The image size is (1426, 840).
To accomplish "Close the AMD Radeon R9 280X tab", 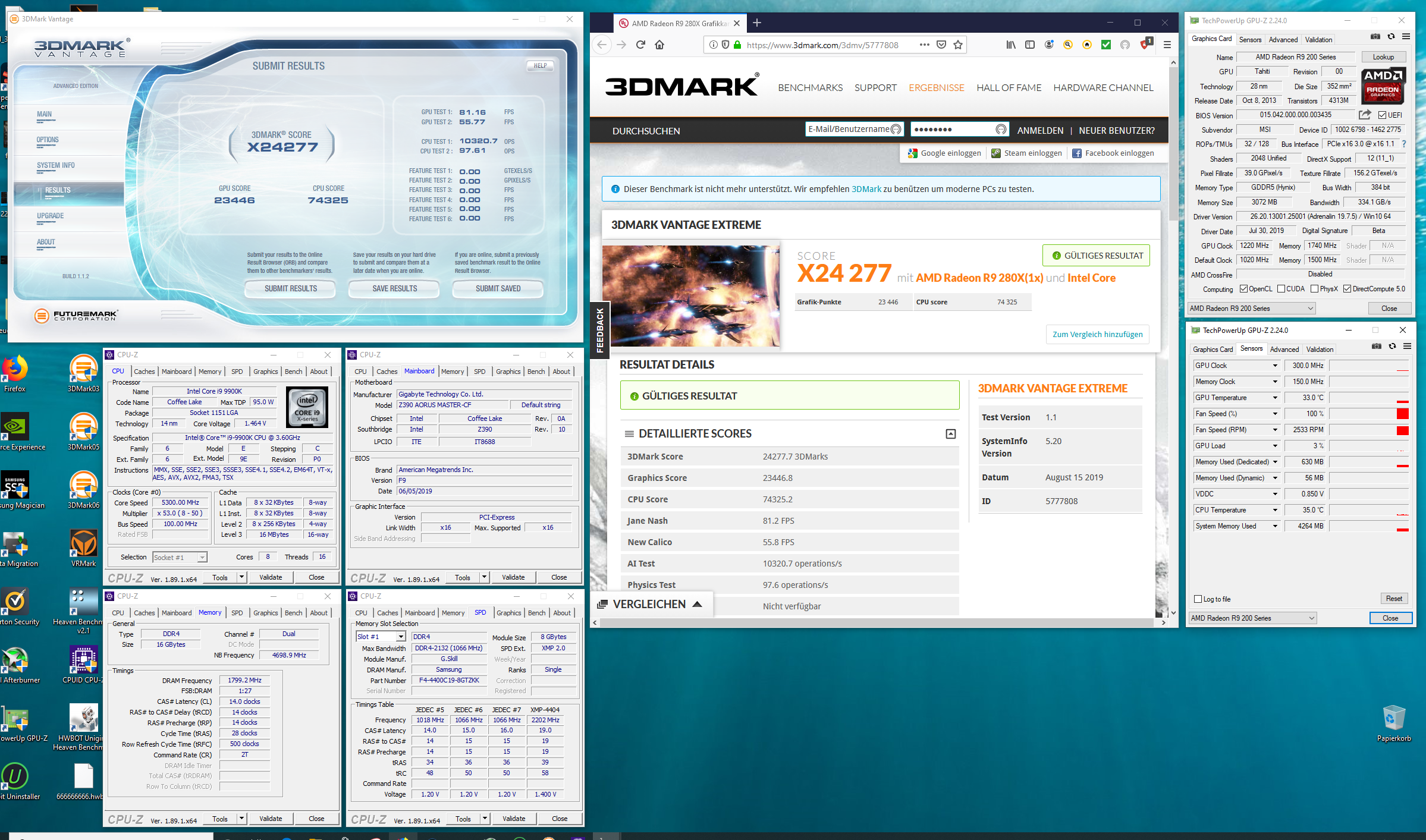I will 737,23.
